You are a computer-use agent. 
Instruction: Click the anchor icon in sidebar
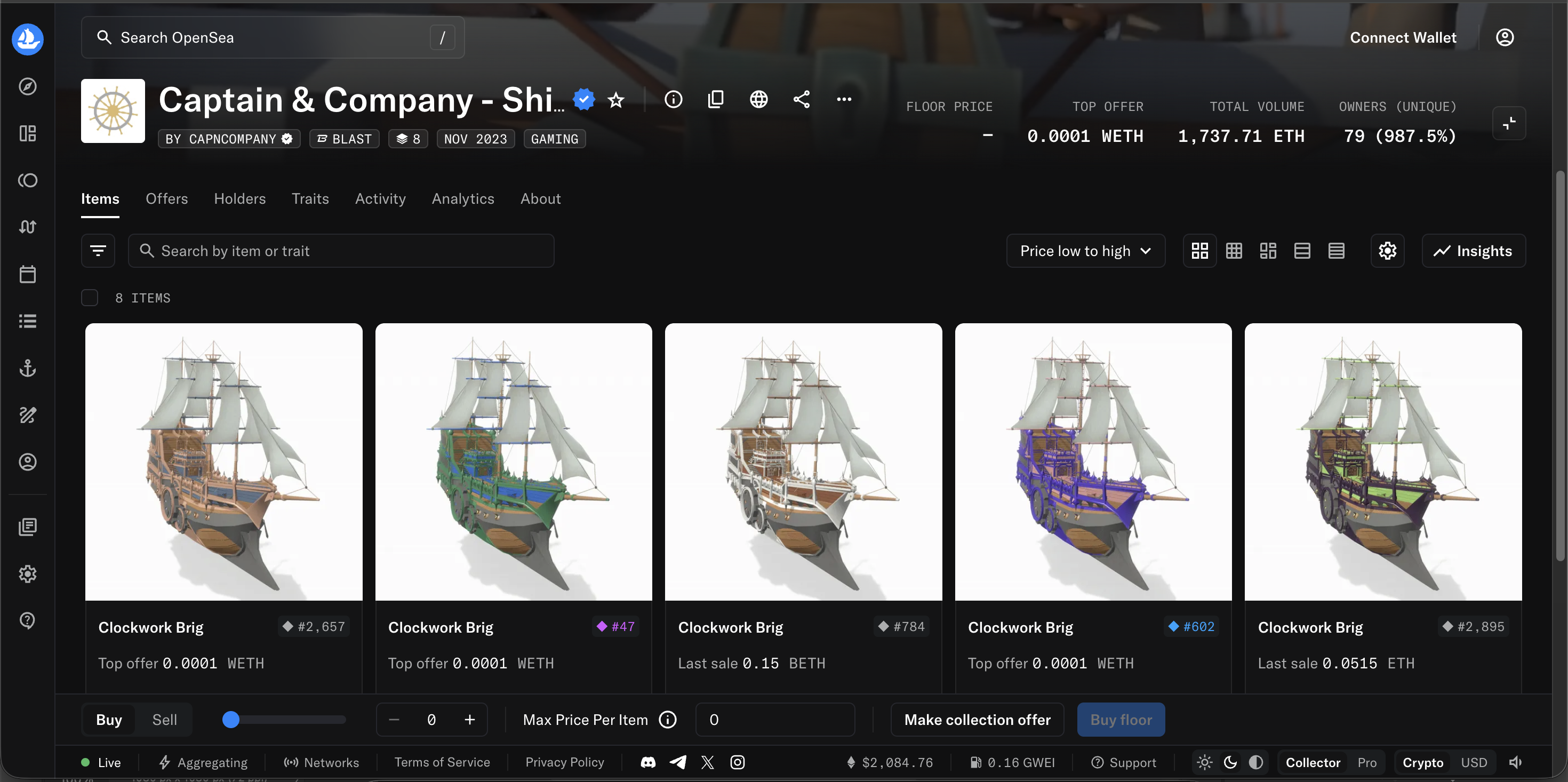click(27, 368)
